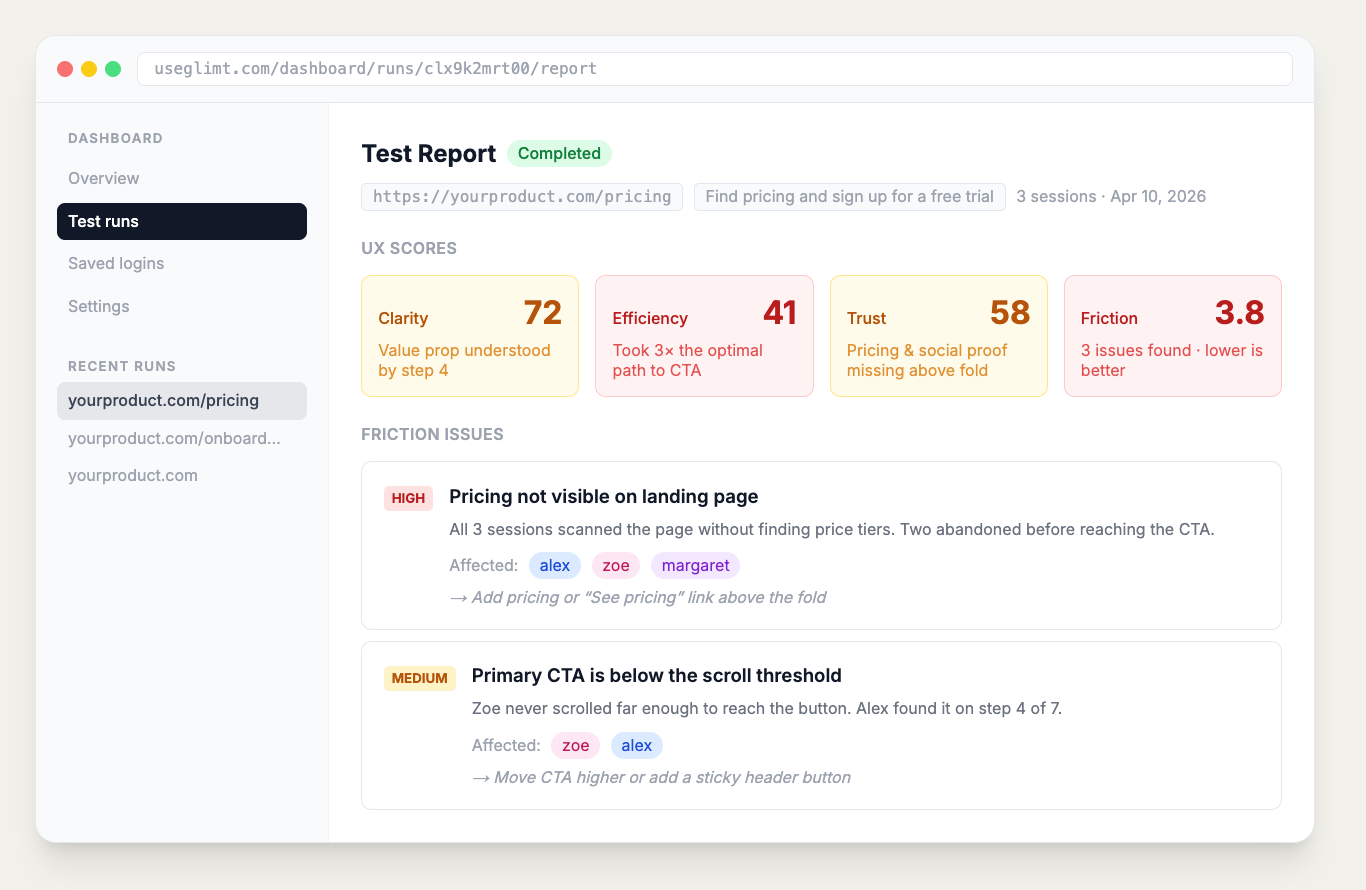Image resolution: width=1366 pixels, height=890 pixels.
Task: Click the green maximize window dot
Action: pyautogui.click(x=113, y=69)
